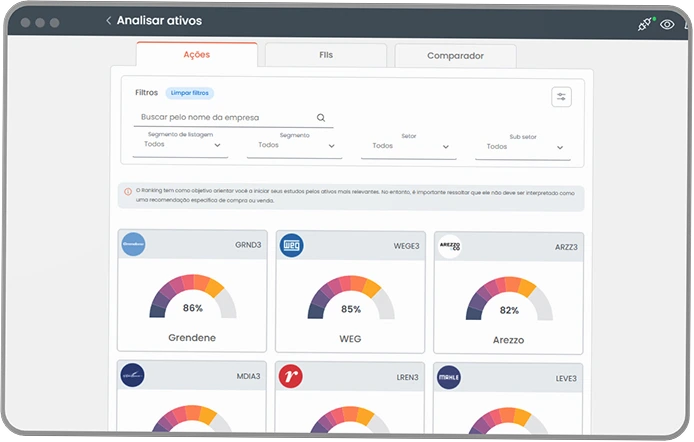Focus the Buscar pelo nome da empresa field
This screenshot has height=442, width=694.
233,118
